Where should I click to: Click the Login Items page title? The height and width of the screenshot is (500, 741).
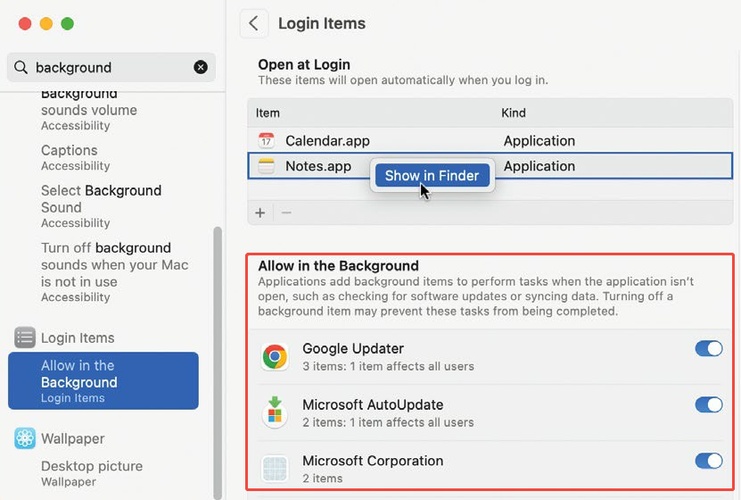pyautogui.click(x=322, y=23)
